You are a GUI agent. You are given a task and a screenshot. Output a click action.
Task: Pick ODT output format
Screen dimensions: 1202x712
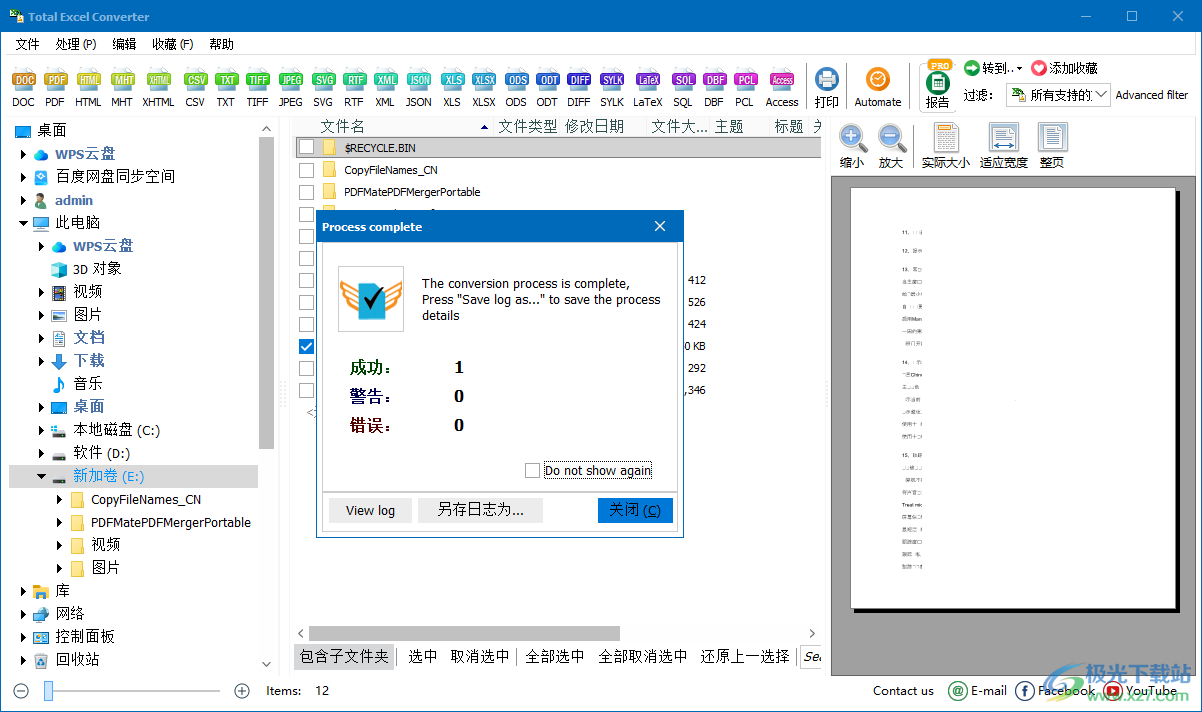pos(547,88)
